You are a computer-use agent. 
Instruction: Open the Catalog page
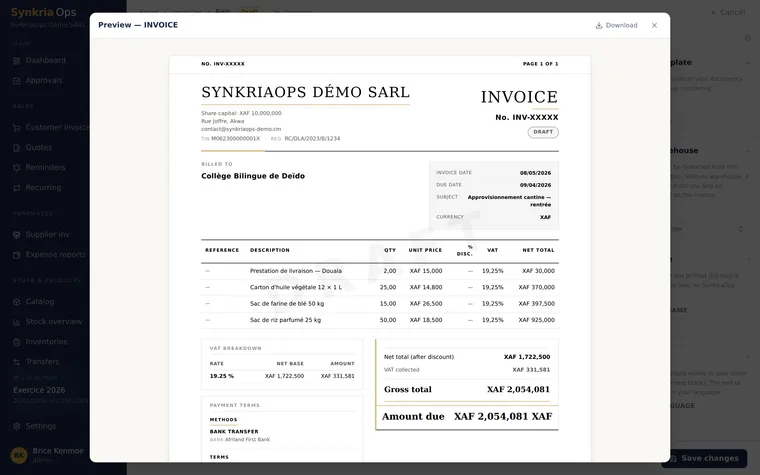tap(40, 301)
